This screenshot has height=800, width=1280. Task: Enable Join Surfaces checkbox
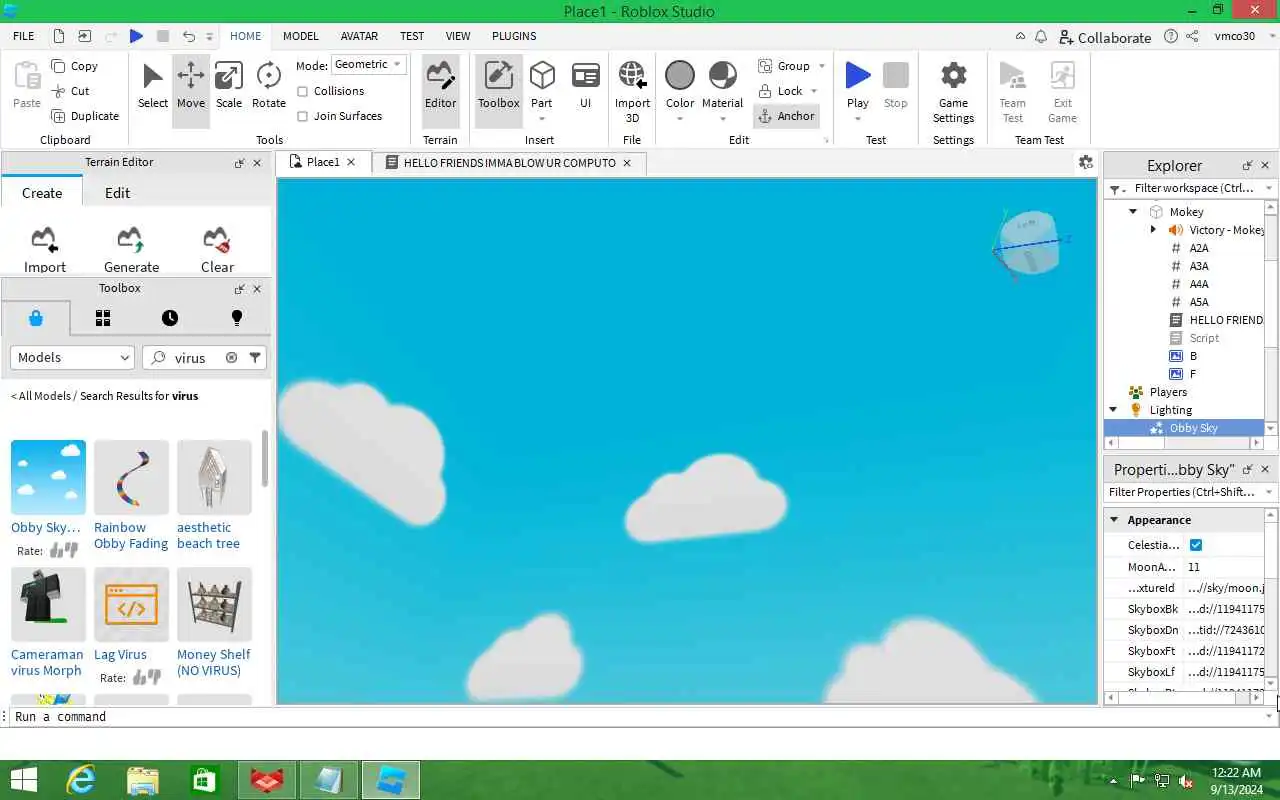coord(303,116)
